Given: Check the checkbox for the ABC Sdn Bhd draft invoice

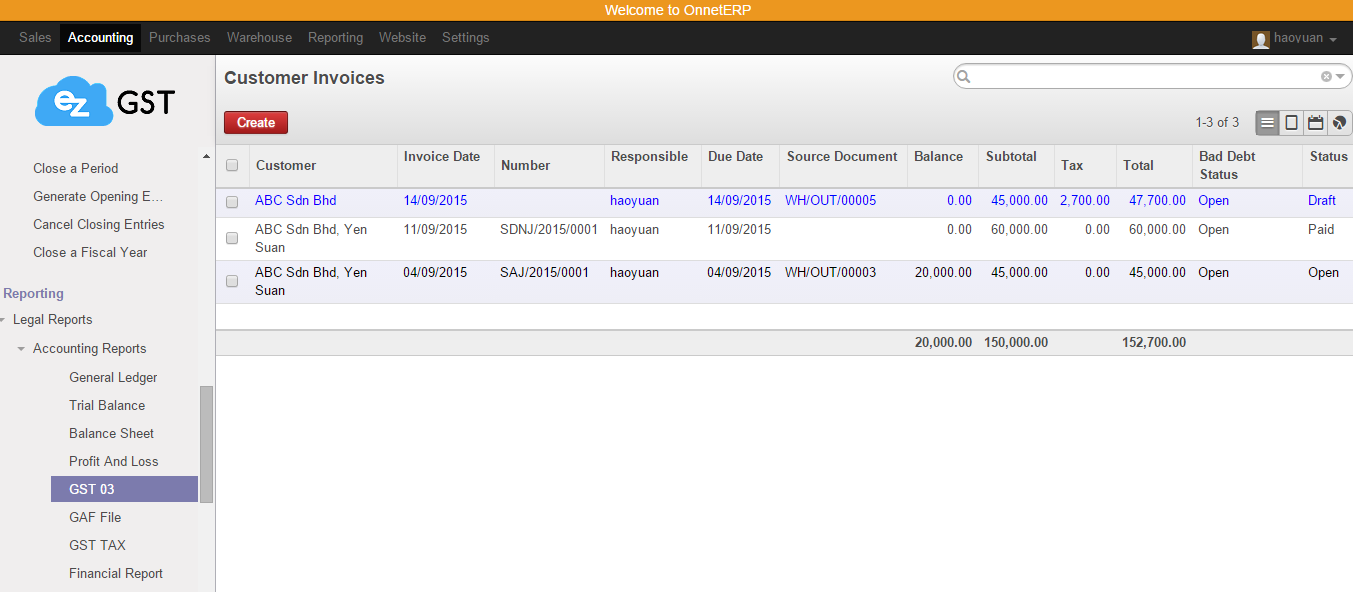Looking at the screenshot, I should [232, 201].
